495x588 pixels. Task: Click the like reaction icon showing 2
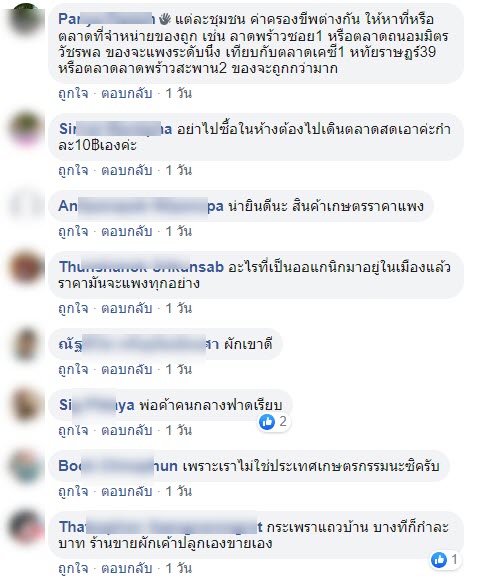[267, 422]
